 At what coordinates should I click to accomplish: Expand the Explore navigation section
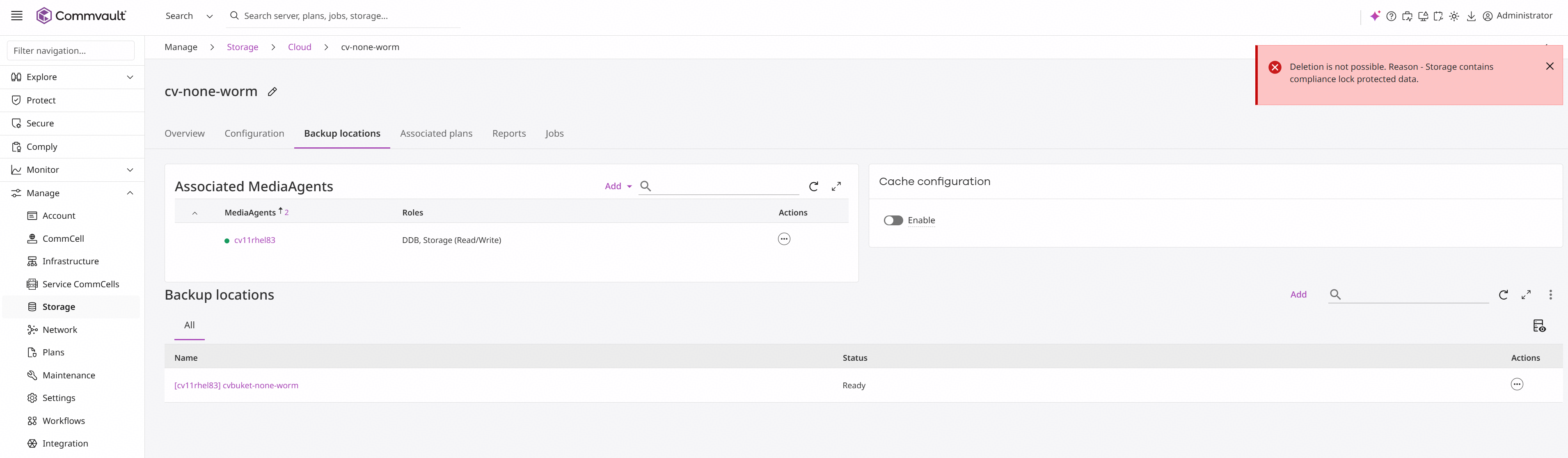pos(130,77)
